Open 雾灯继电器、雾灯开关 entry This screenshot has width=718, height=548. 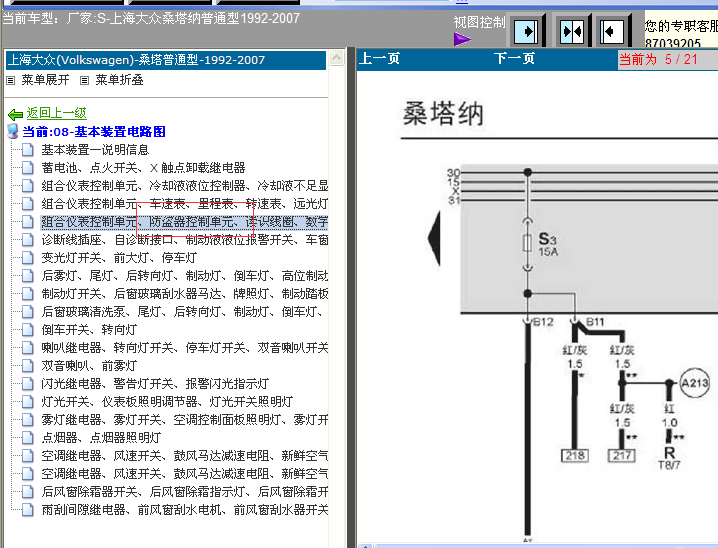coord(185,419)
